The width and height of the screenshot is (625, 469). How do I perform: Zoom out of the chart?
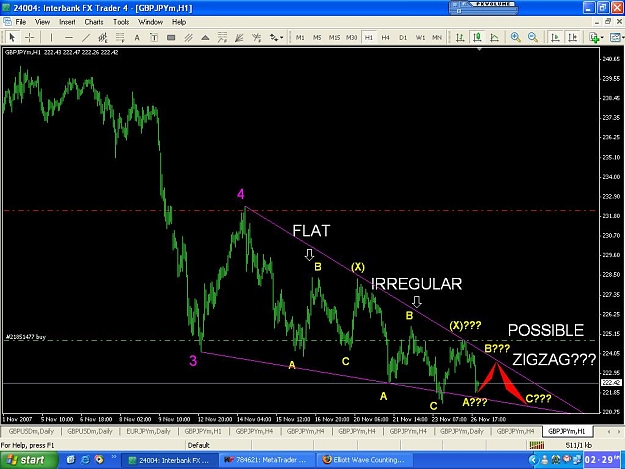tap(533, 37)
